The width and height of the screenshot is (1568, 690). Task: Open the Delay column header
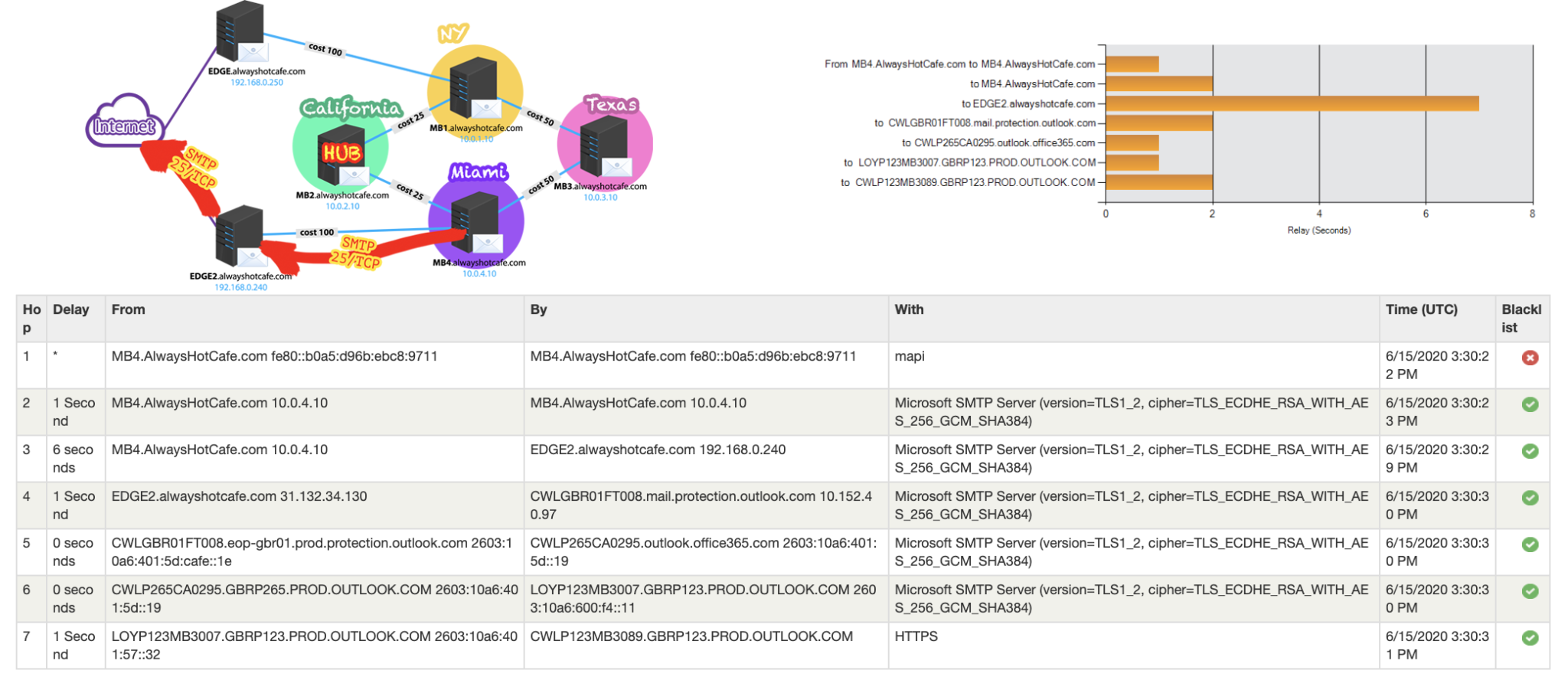(70, 309)
